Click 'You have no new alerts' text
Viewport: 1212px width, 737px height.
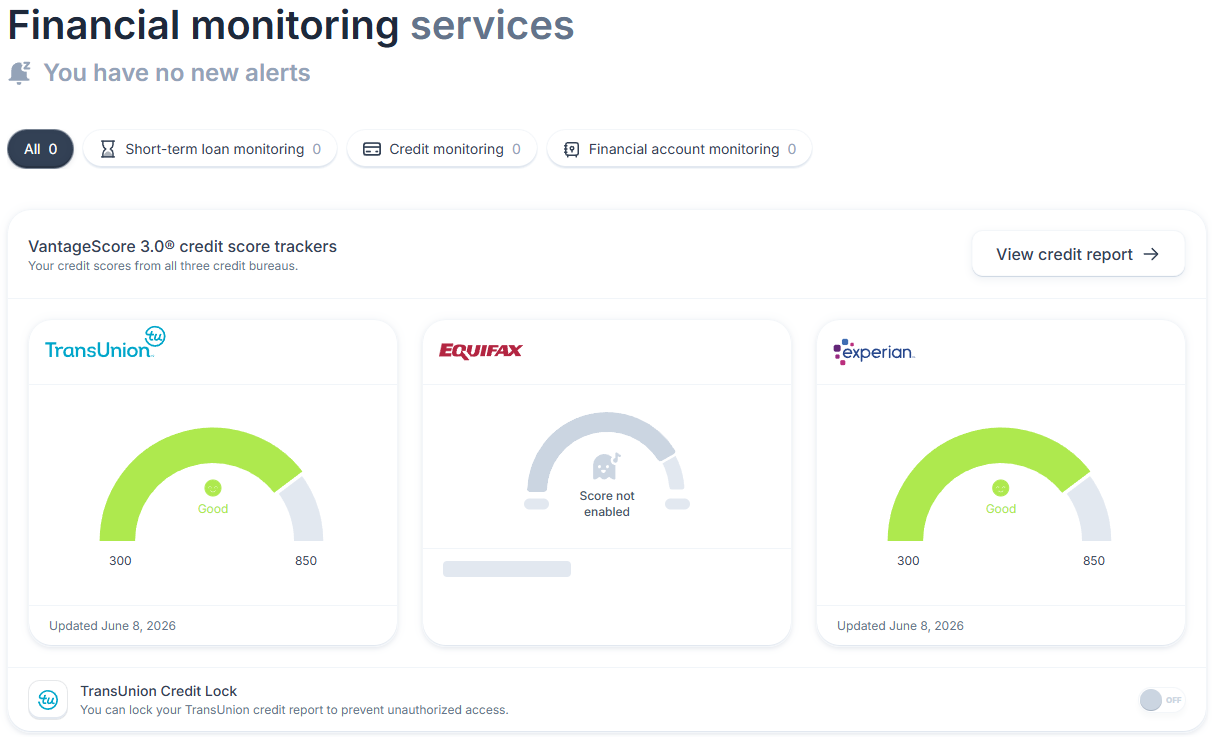pos(177,73)
